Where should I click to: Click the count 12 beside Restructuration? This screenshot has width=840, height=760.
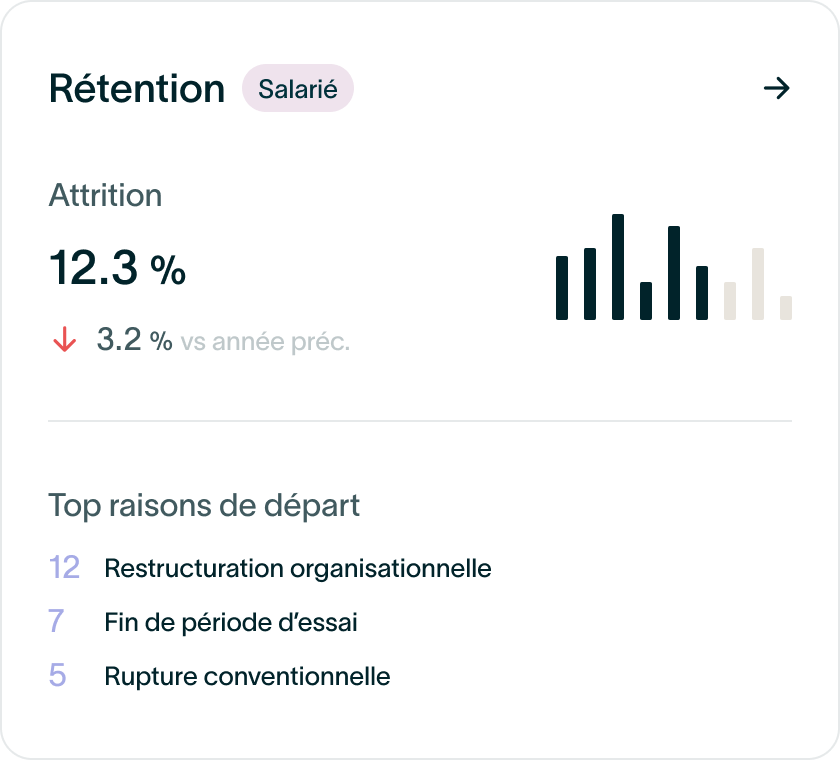click(x=64, y=568)
